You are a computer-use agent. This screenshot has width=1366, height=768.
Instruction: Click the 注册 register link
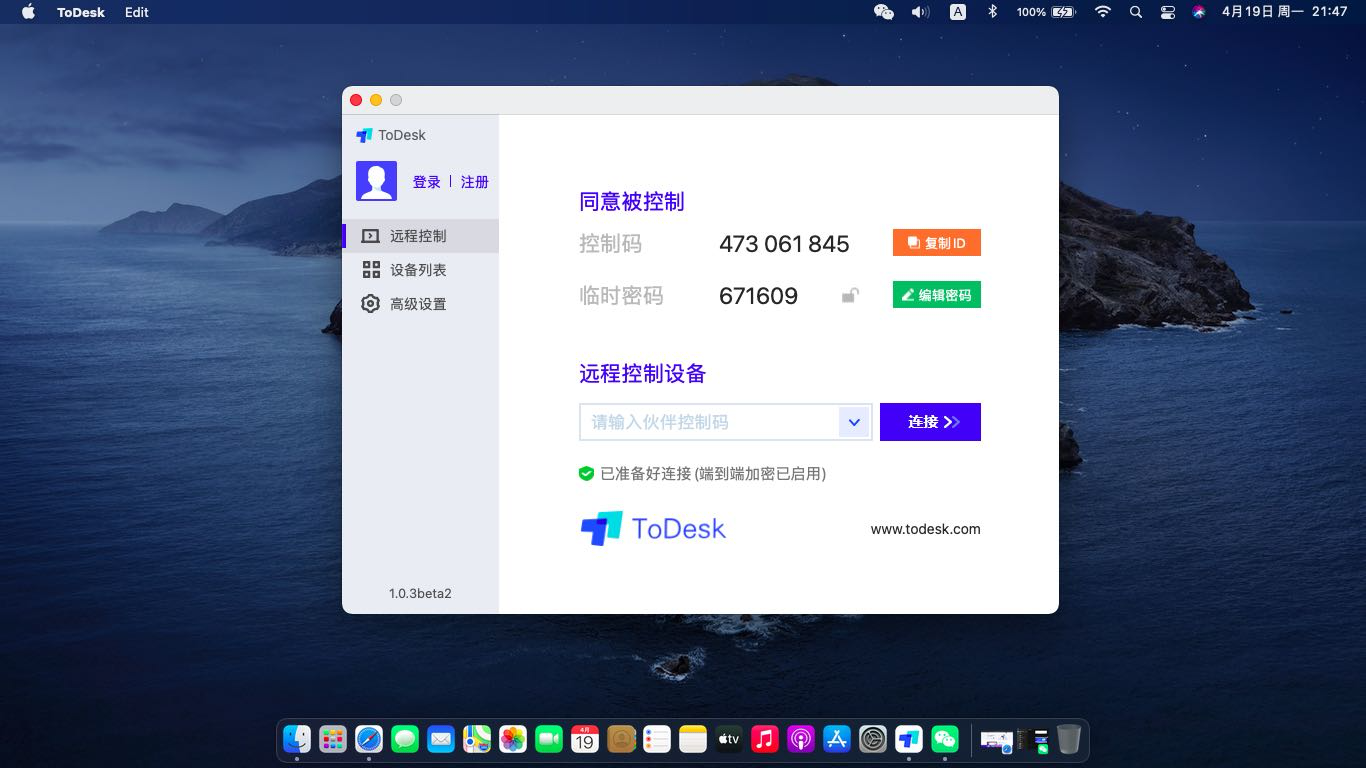475,182
